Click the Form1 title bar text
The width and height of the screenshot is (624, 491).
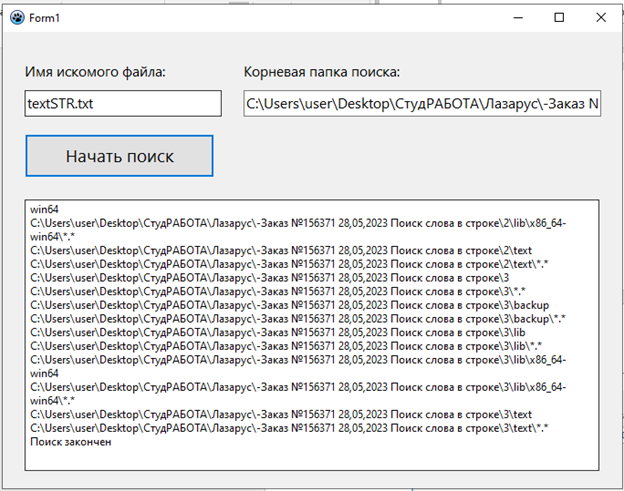(x=46, y=17)
